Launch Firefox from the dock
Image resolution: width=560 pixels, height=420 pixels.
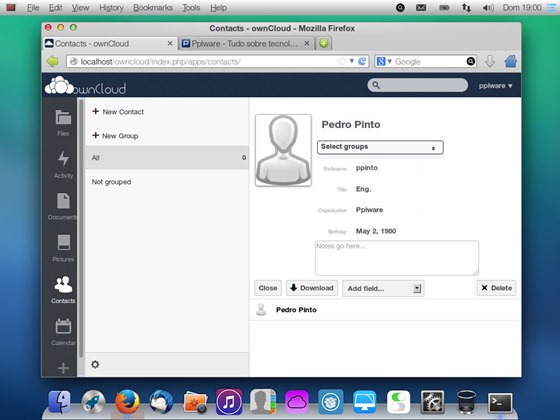(x=127, y=401)
